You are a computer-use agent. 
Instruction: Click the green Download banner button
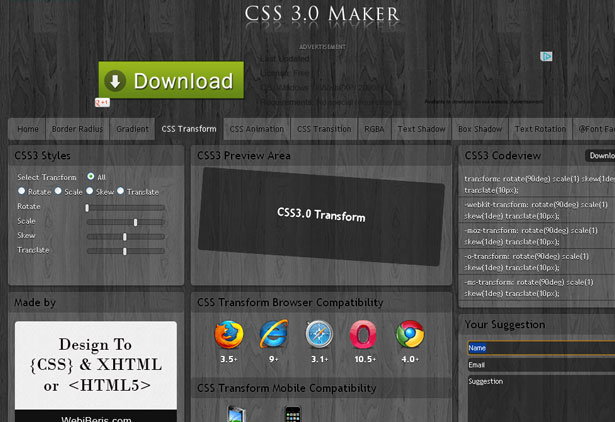171,80
